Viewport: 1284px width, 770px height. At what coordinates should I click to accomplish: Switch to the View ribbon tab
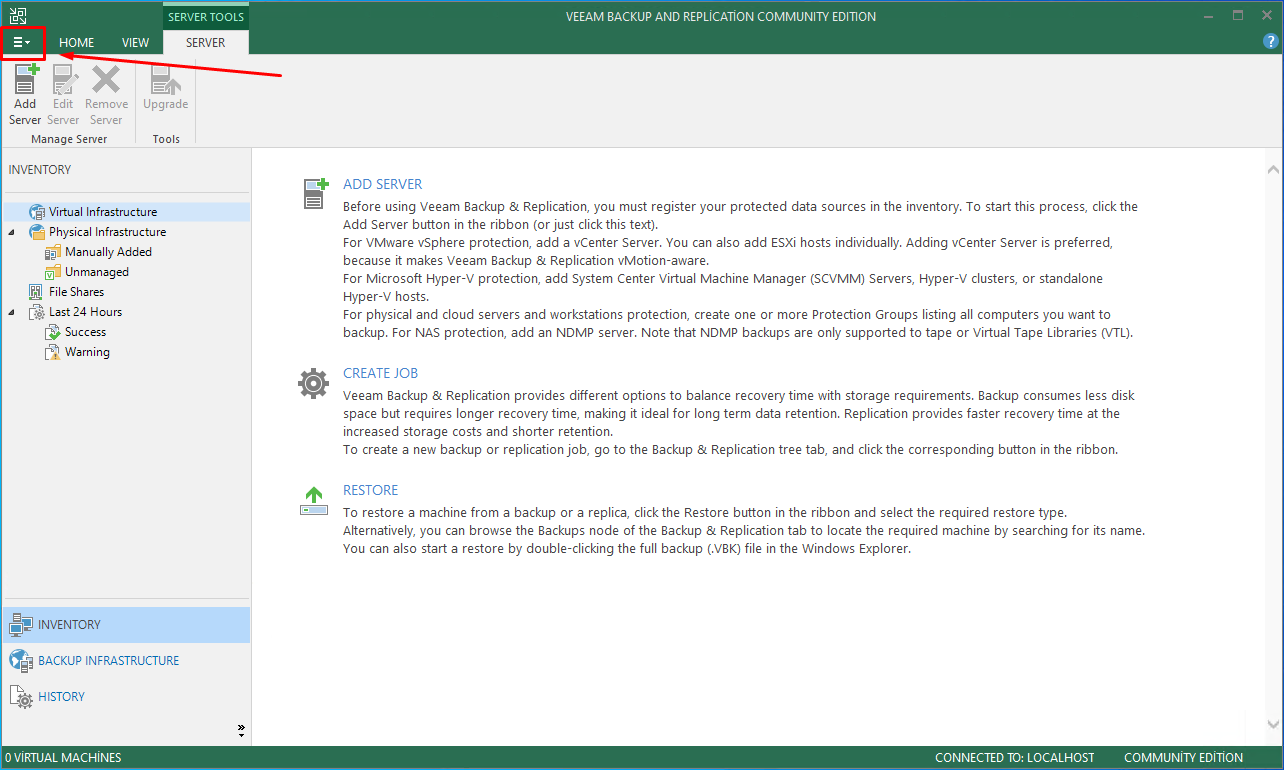[135, 43]
